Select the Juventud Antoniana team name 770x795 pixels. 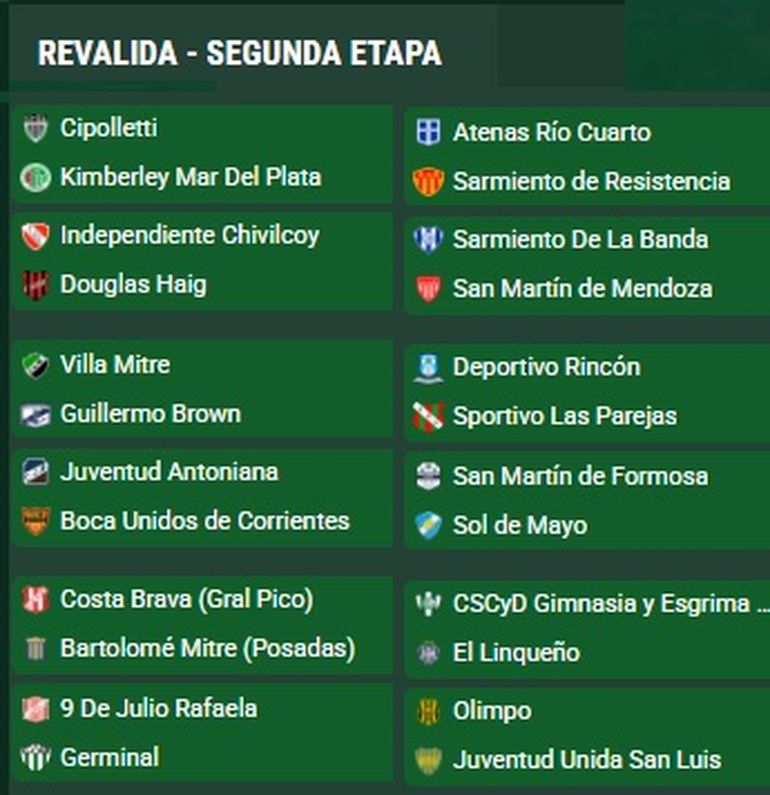click(169, 472)
